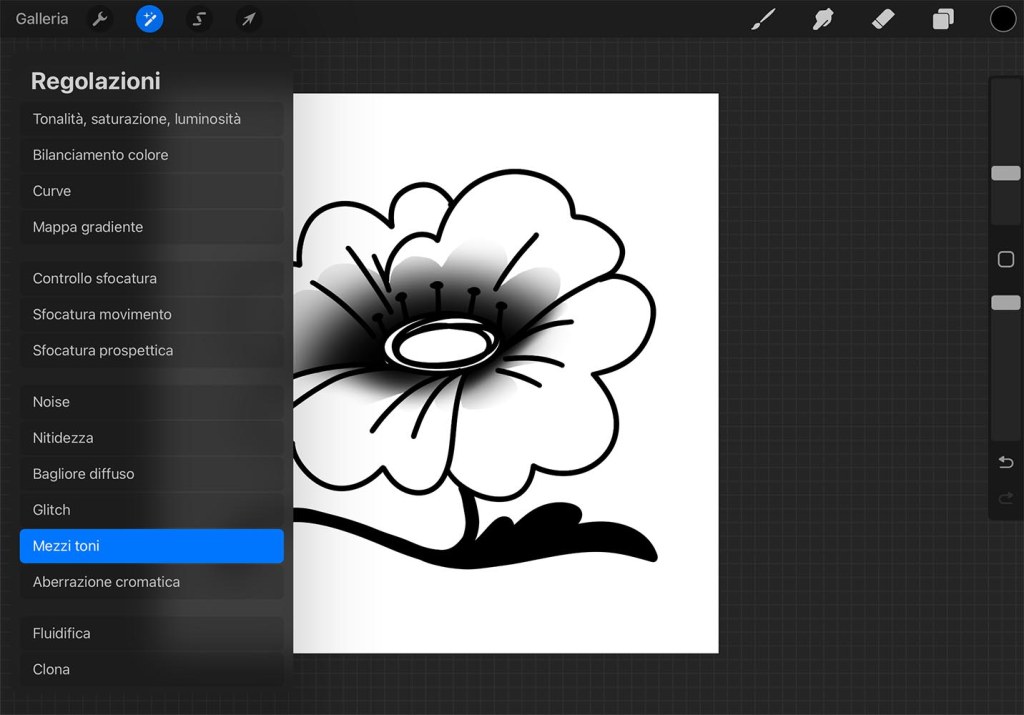The width and height of the screenshot is (1024, 715).
Task: Select the Brush tool
Action: pyautogui.click(x=763, y=19)
